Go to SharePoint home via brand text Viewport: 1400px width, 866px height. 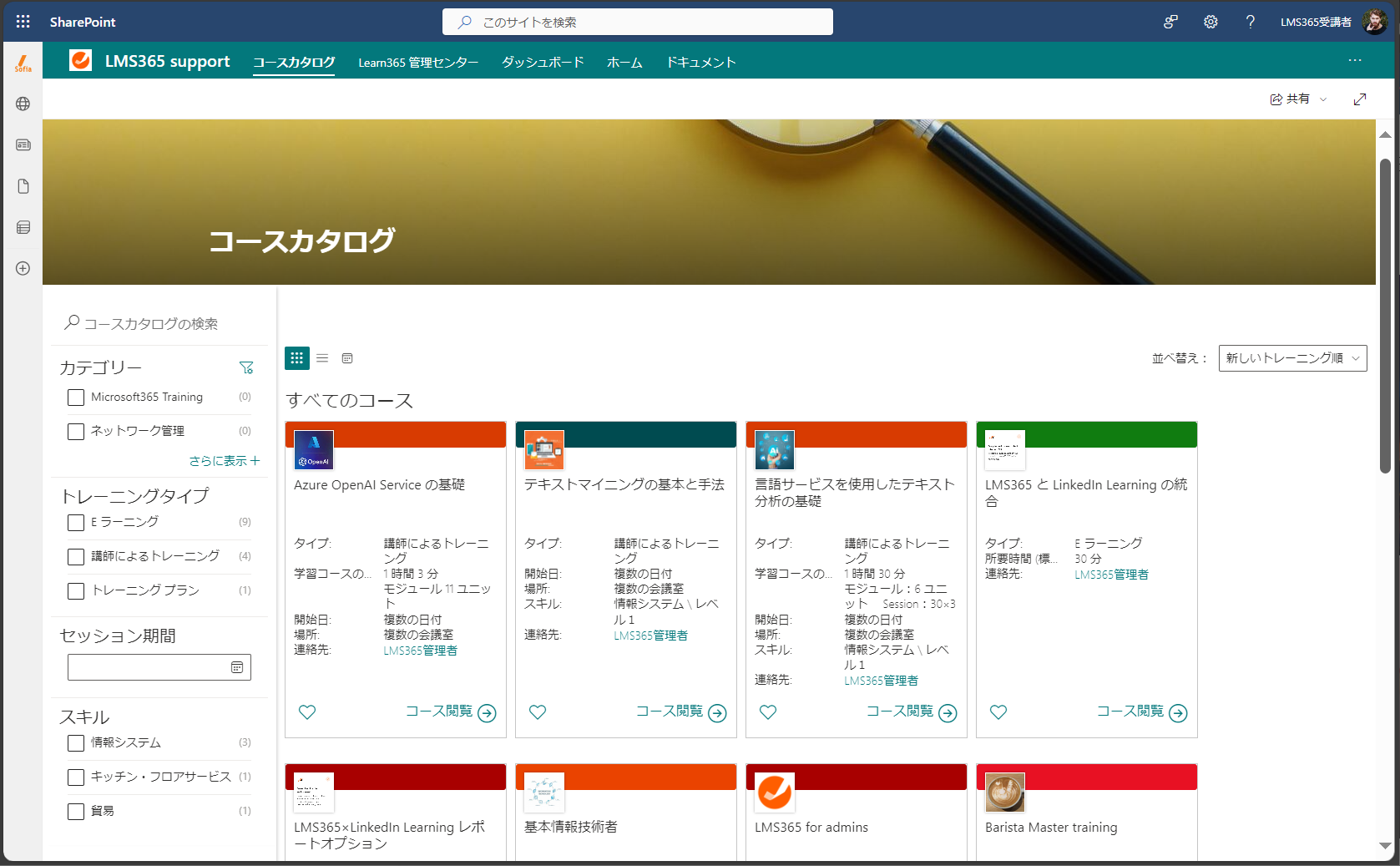click(x=83, y=22)
